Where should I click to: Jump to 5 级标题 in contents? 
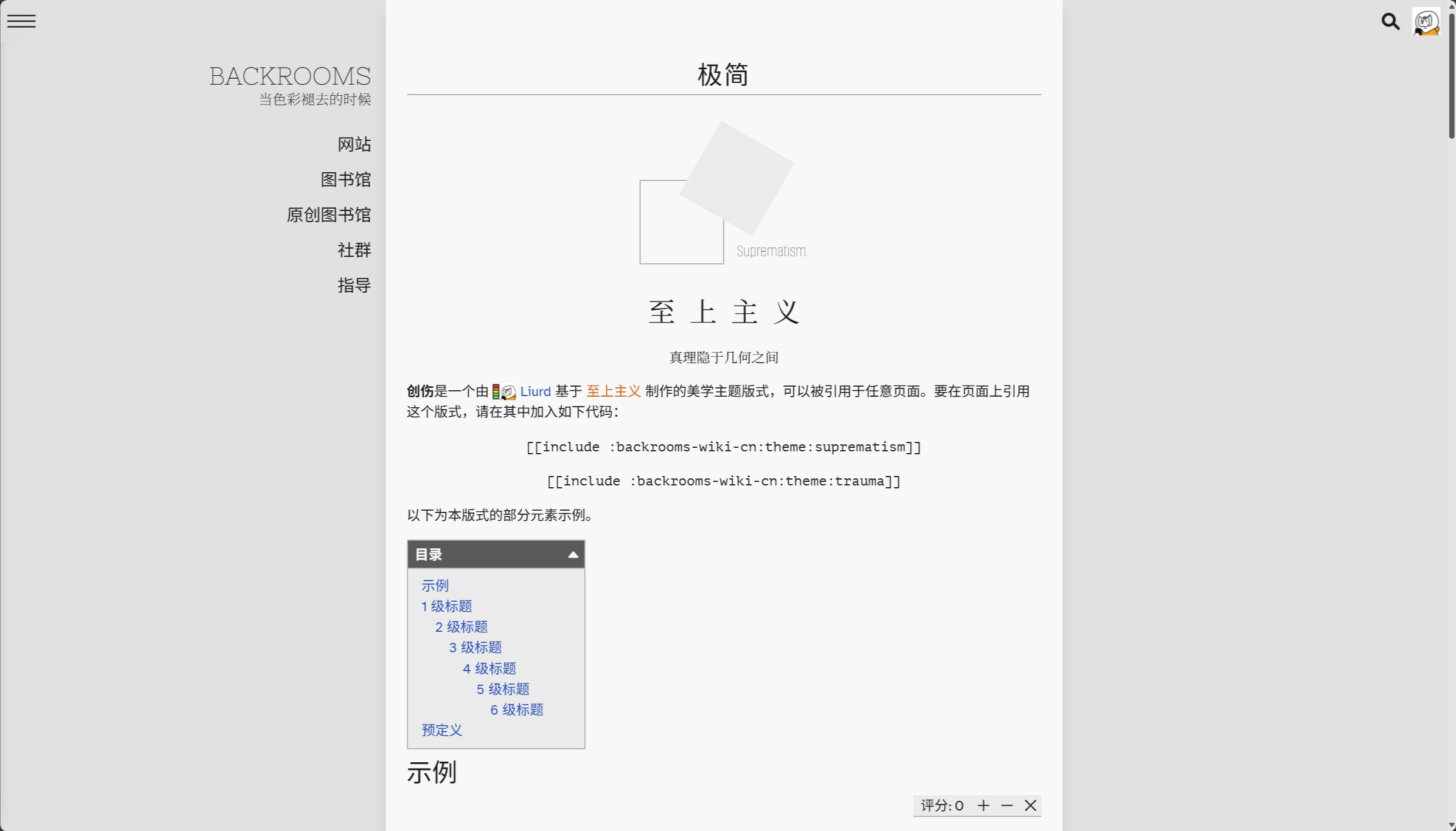tap(503, 689)
